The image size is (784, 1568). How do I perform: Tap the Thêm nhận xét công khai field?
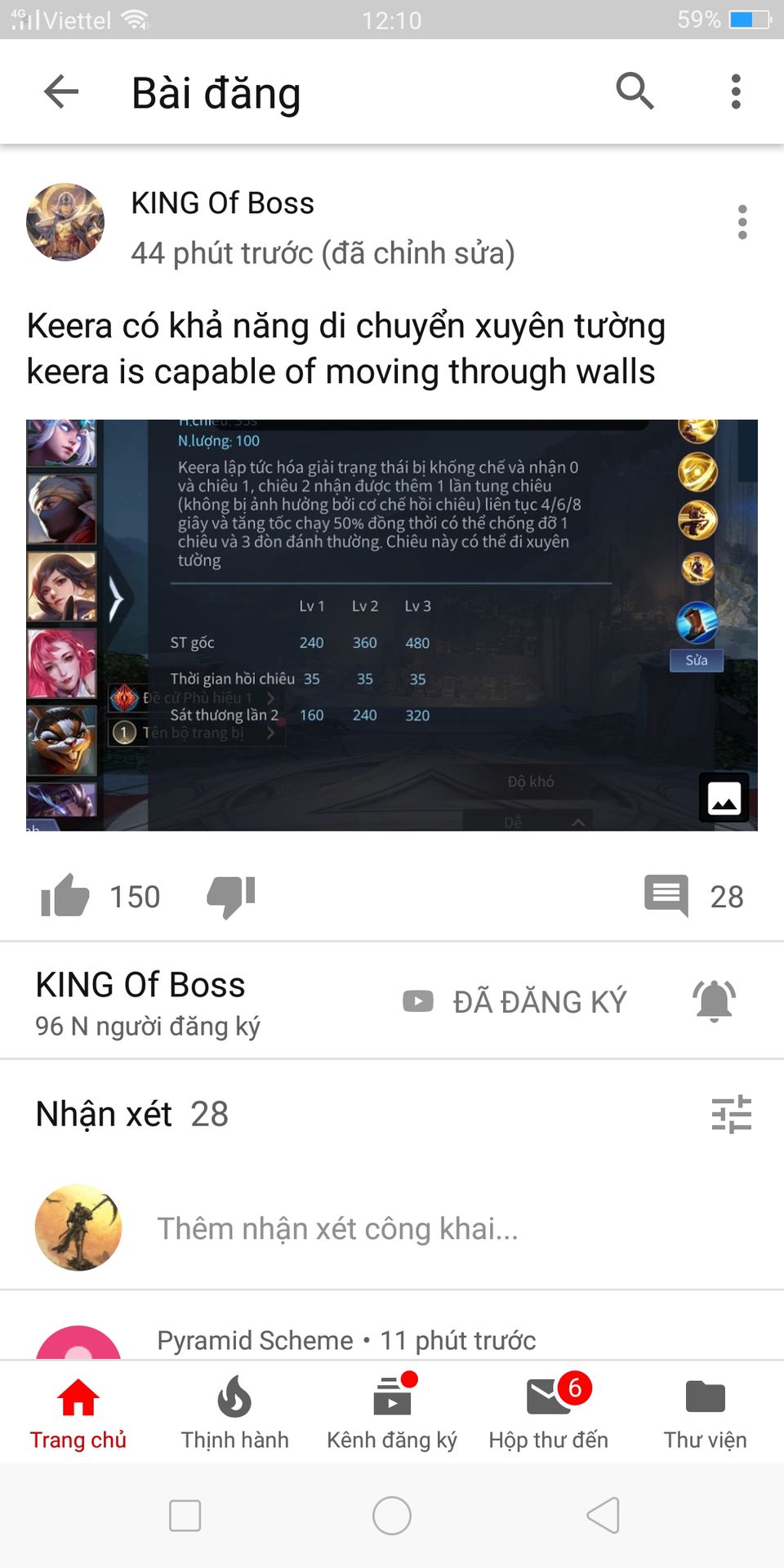(337, 1228)
